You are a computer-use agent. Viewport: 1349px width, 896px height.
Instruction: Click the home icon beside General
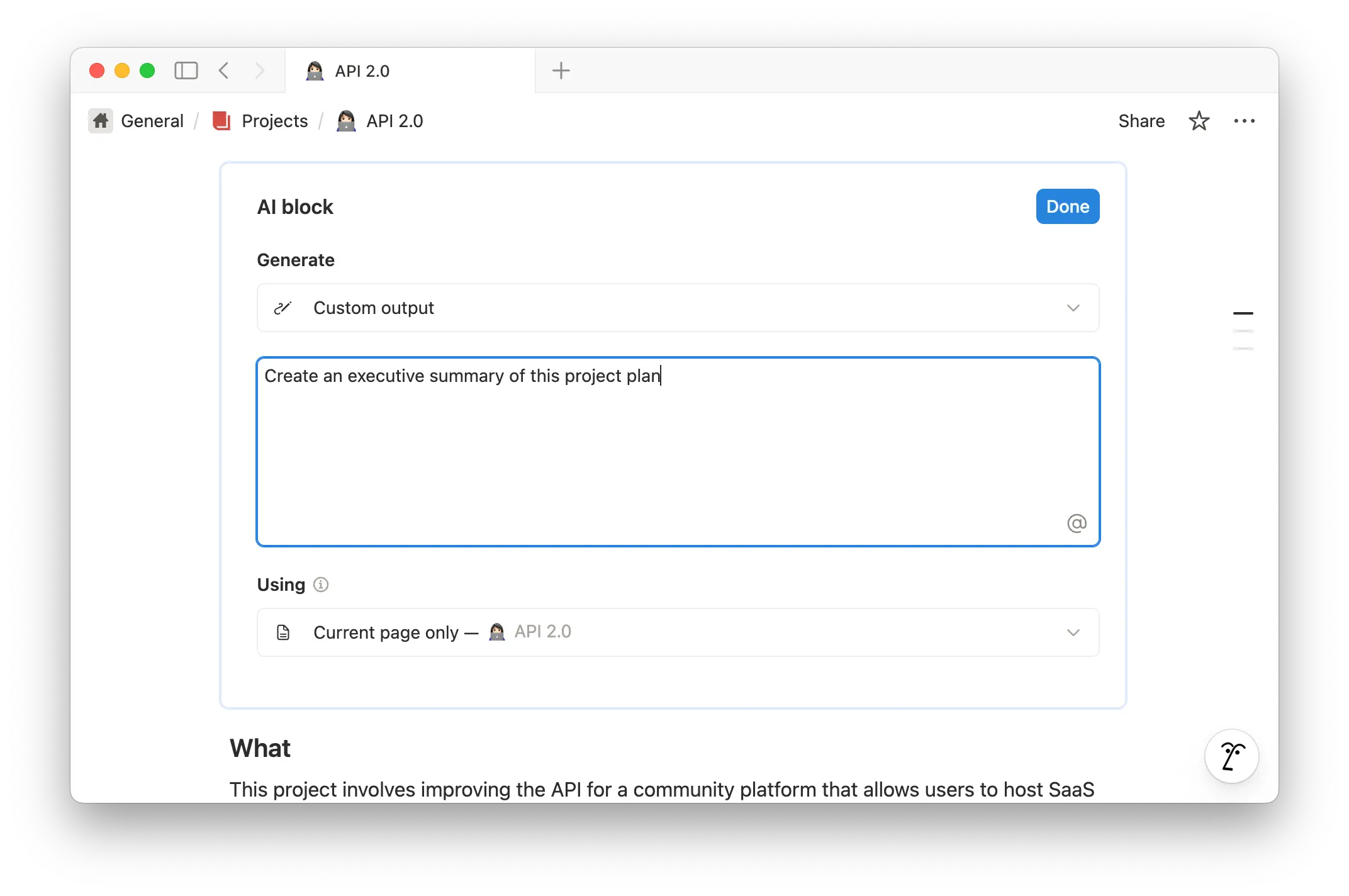[x=101, y=121]
